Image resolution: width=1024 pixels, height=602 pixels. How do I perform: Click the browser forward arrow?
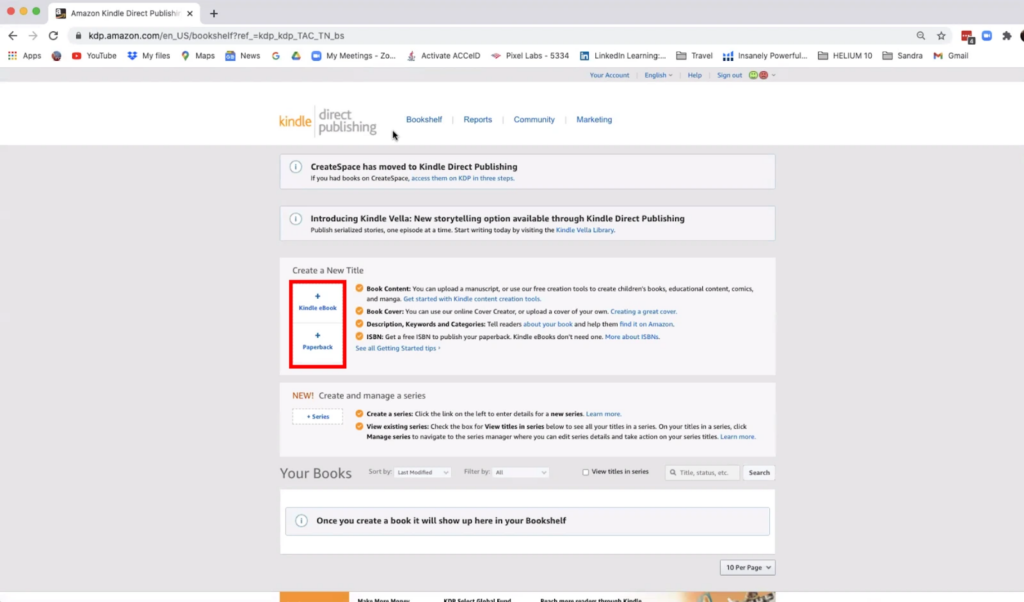tap(33, 36)
